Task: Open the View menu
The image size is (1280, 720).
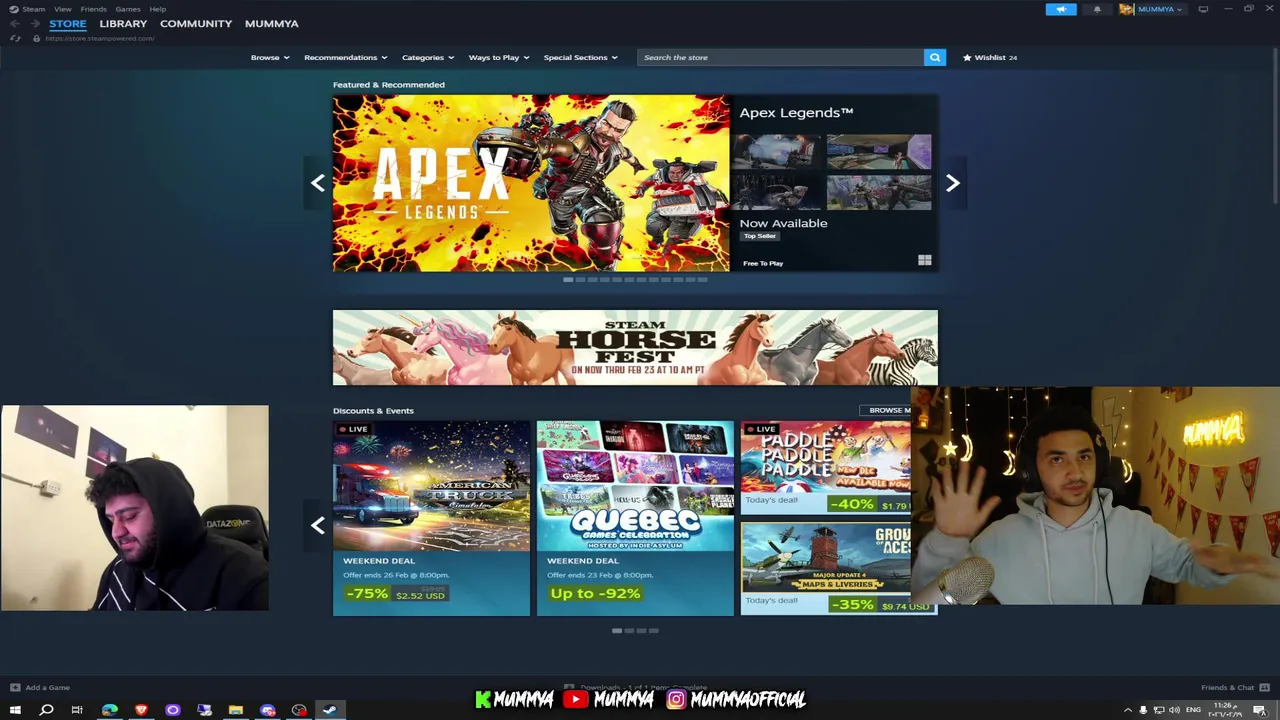Action: (x=63, y=9)
